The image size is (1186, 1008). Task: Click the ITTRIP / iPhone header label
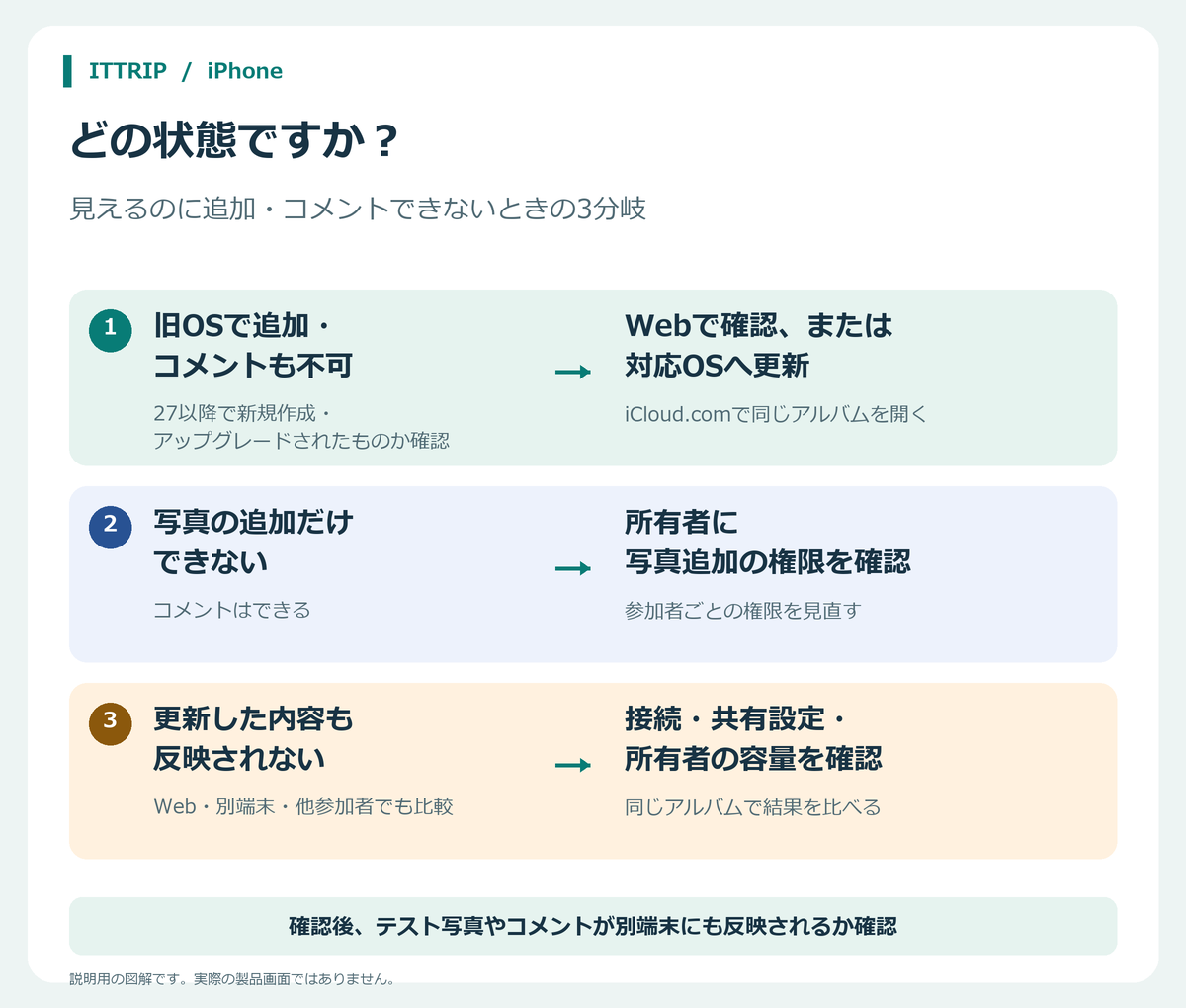coord(186,71)
